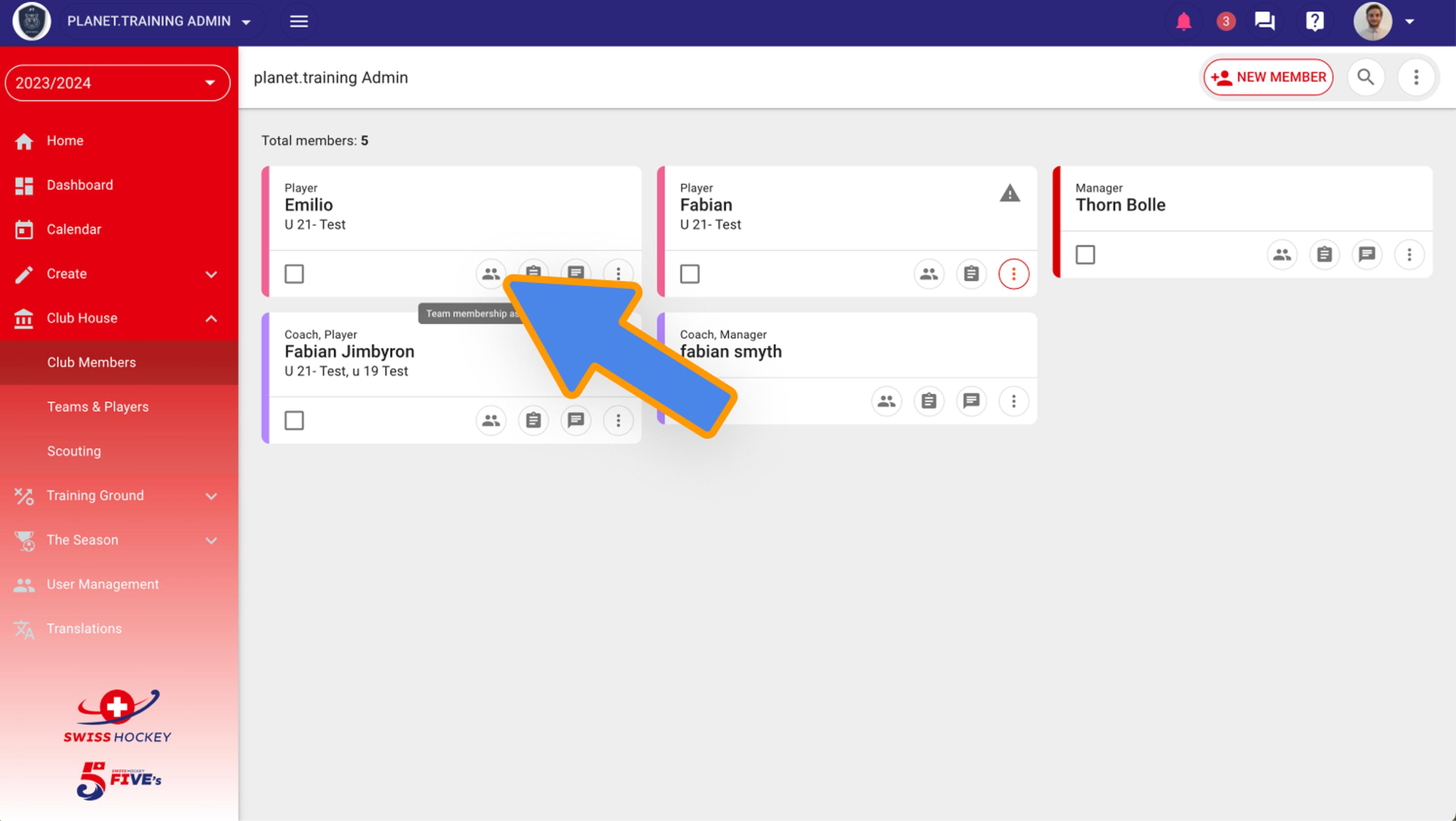Toggle the hamburger menu in top bar
Viewport: 1456px width, 821px height.
[x=298, y=22]
